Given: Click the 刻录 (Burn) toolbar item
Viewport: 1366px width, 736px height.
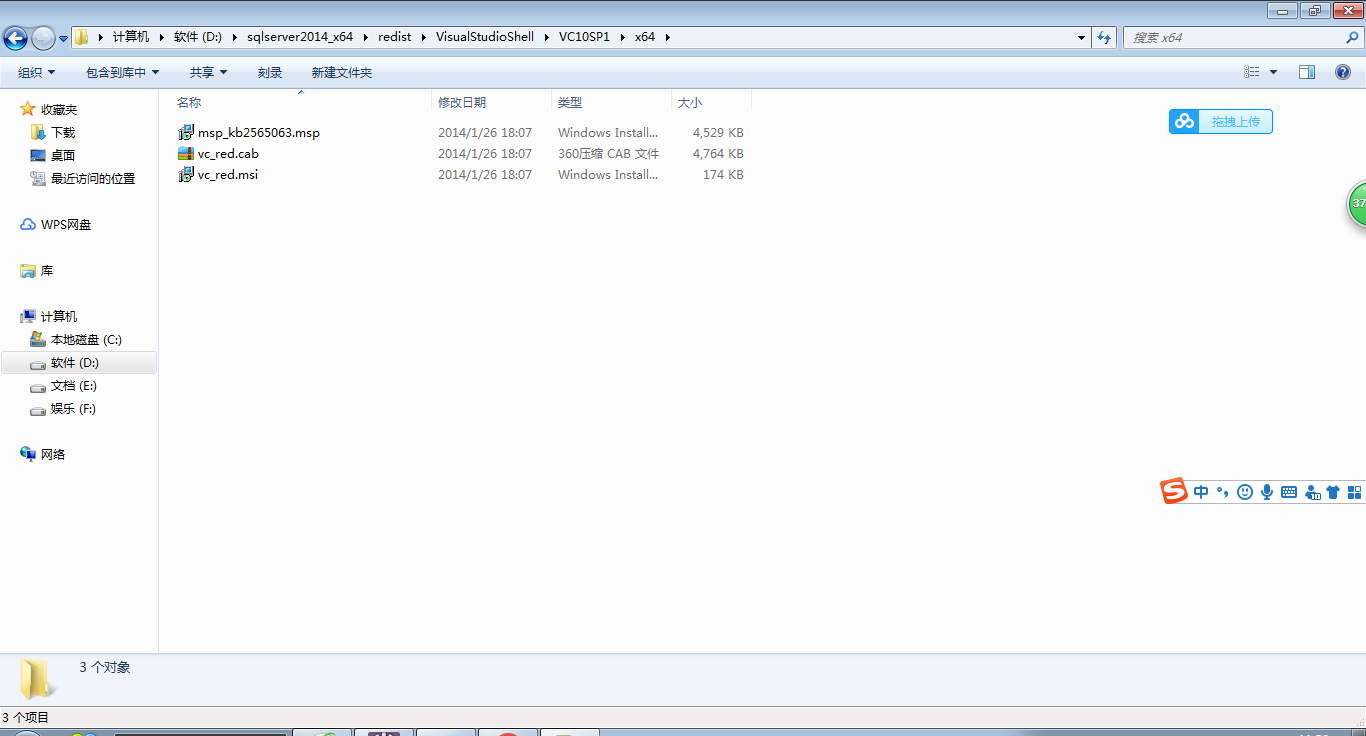Looking at the screenshot, I should 269,71.
